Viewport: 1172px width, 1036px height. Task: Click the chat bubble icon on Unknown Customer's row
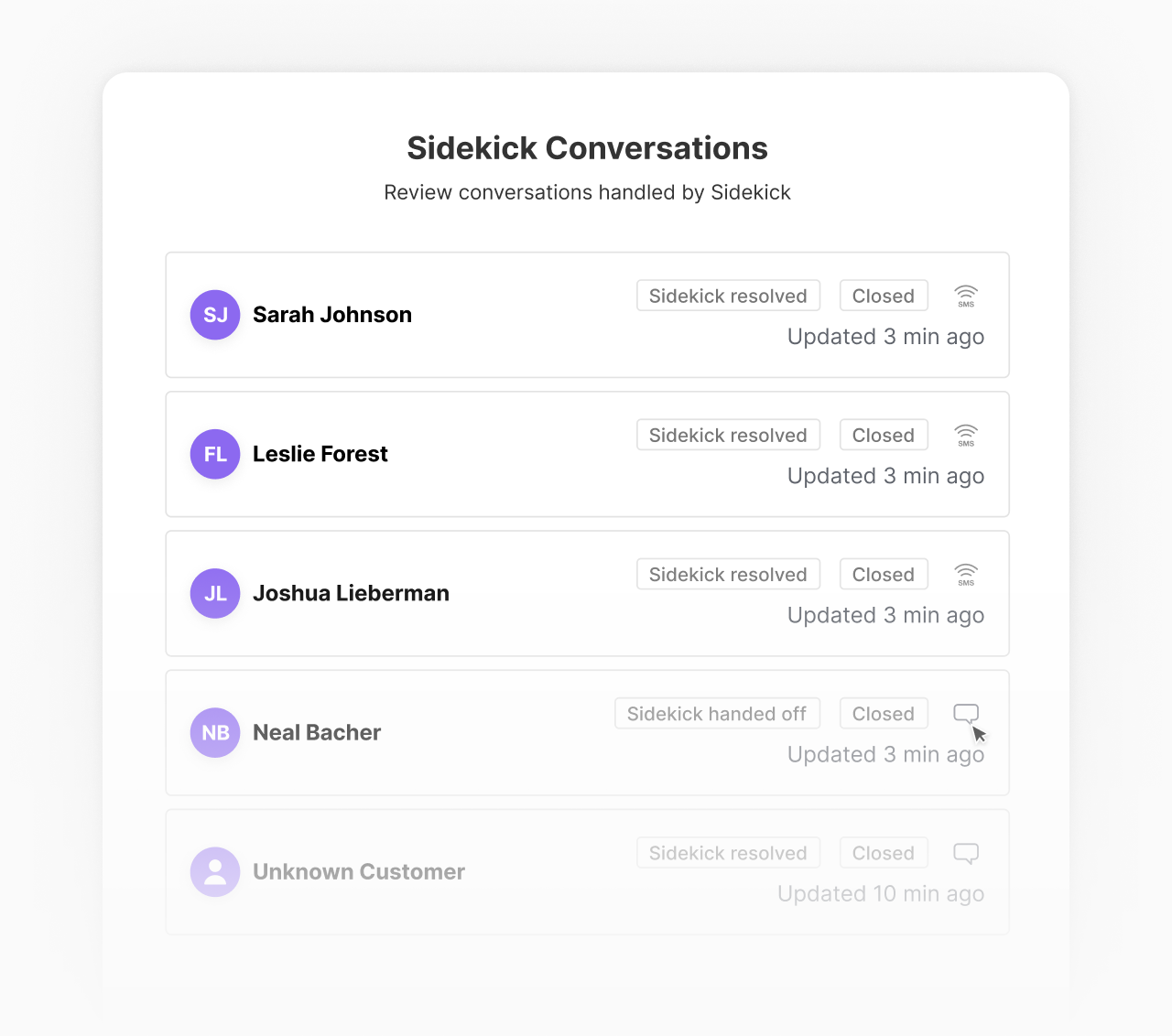pyautogui.click(x=966, y=853)
